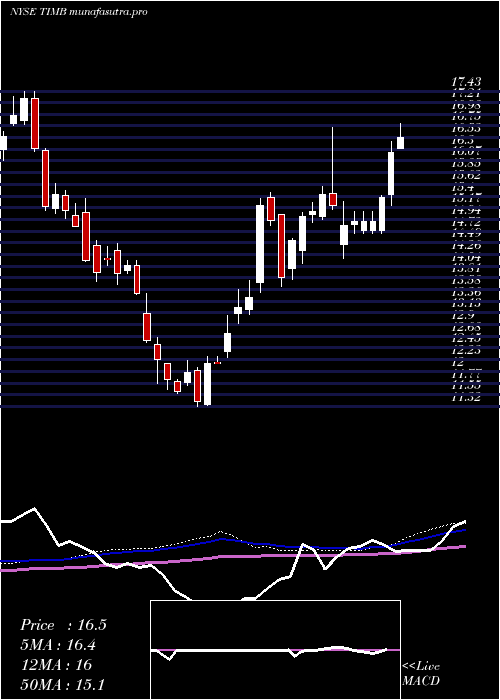Click the 12.9 price axis label
This screenshot has width=500, height=700.
click(462, 316)
